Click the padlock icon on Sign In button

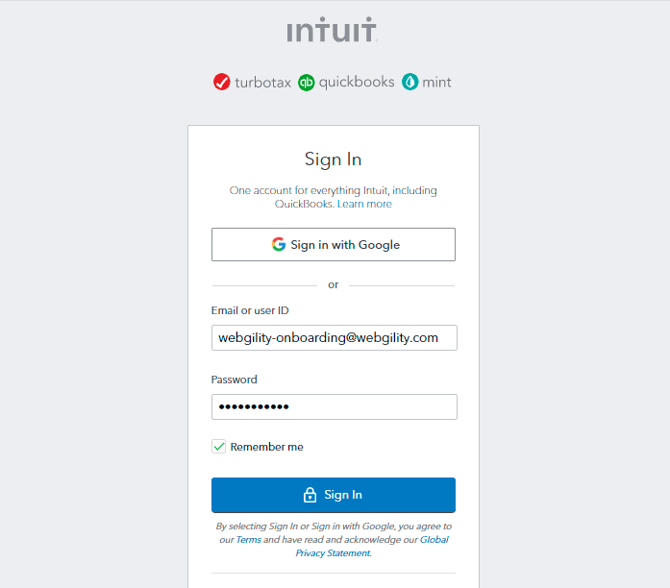[x=310, y=495]
